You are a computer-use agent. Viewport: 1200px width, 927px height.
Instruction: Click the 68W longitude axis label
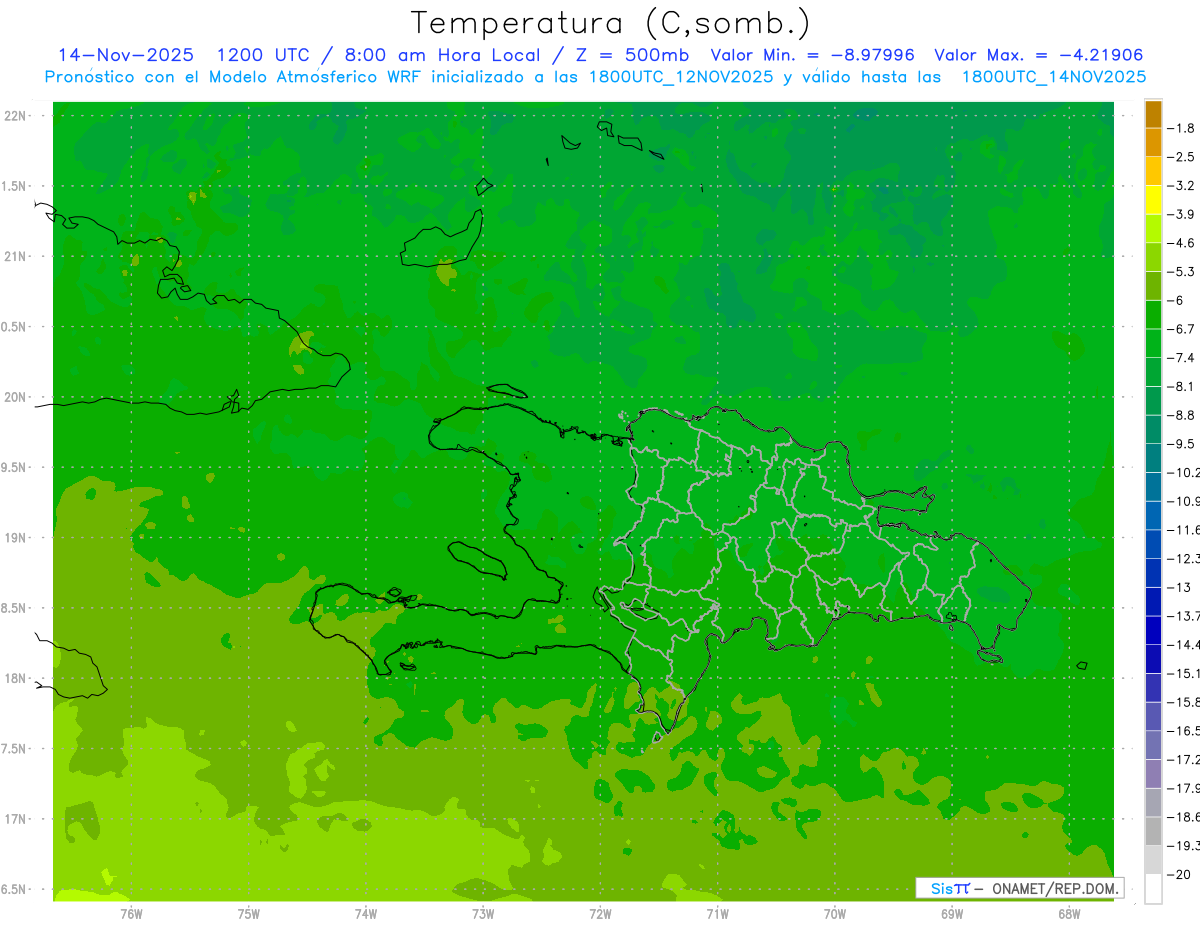click(1069, 914)
